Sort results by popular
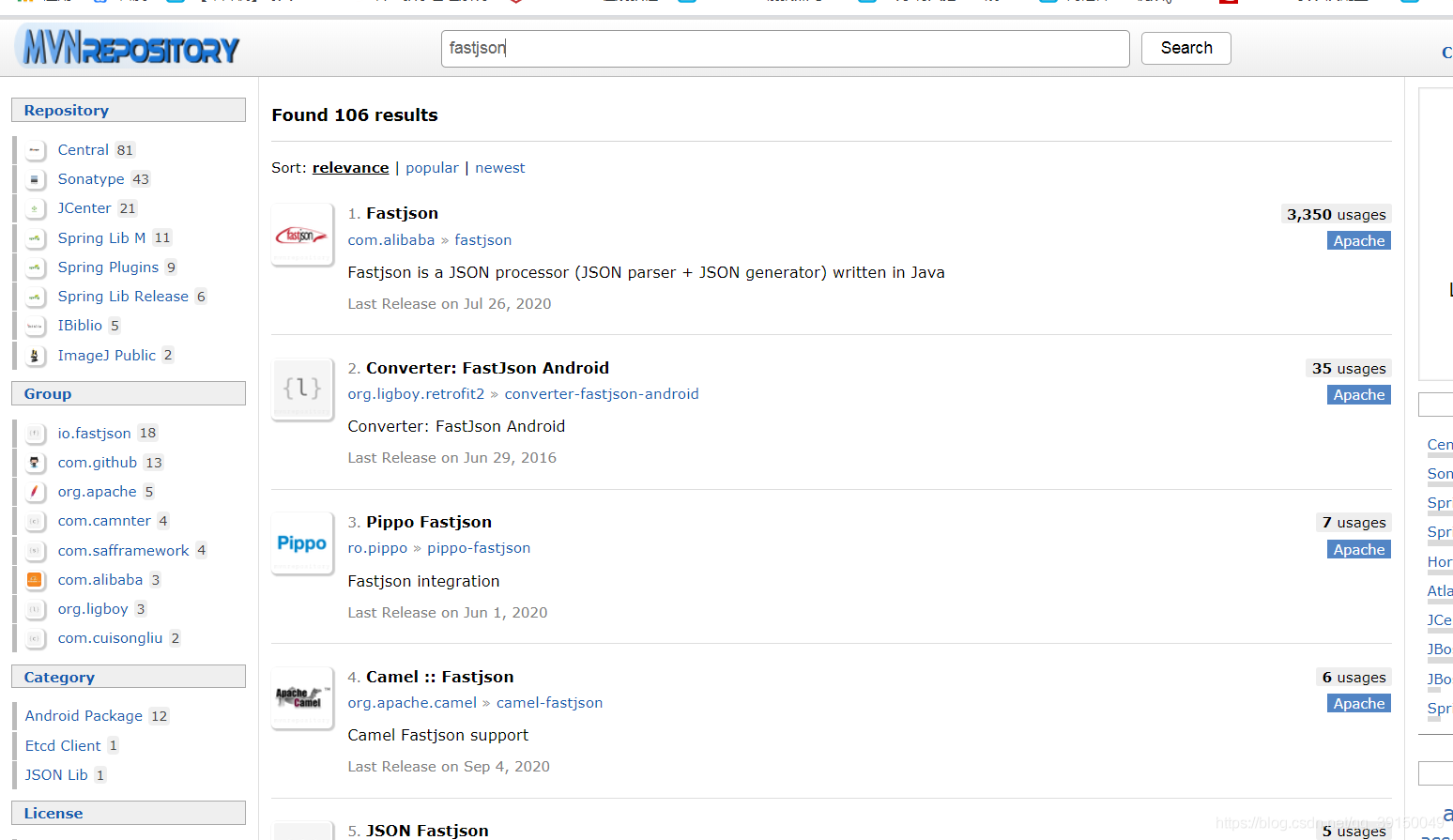1453x840 pixels. coord(432,168)
